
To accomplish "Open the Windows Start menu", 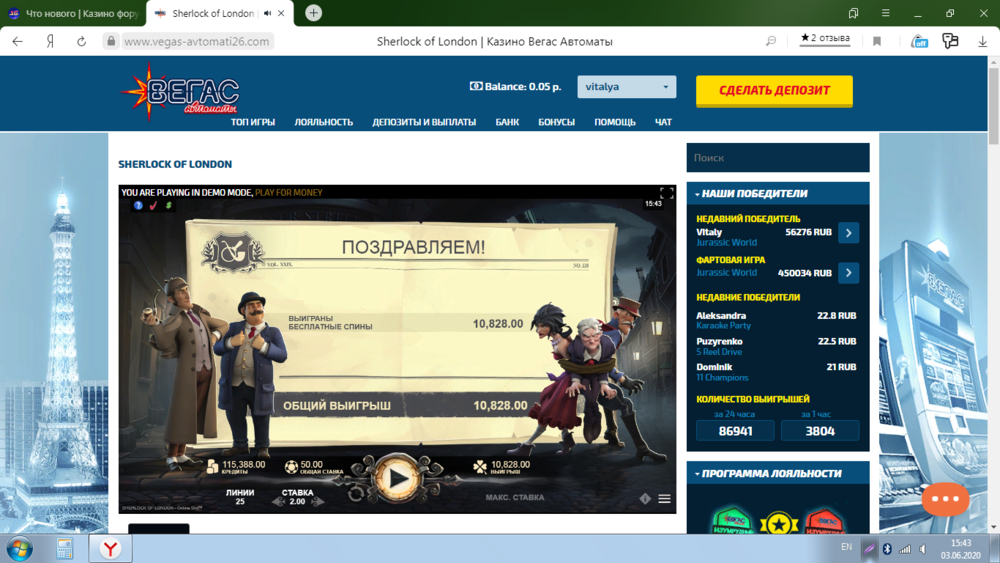I will 20,548.
